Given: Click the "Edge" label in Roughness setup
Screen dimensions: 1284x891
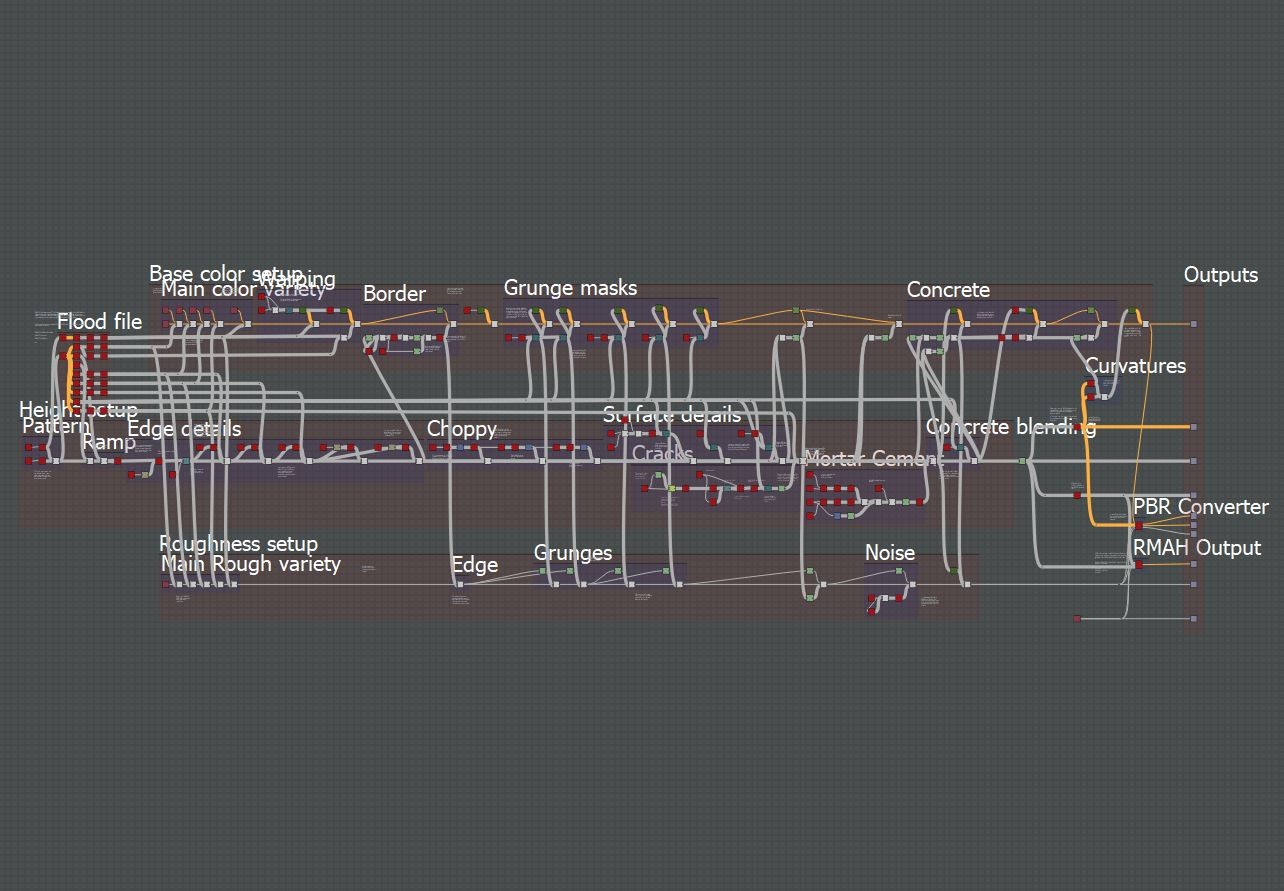Looking at the screenshot, I should click(x=475, y=566).
